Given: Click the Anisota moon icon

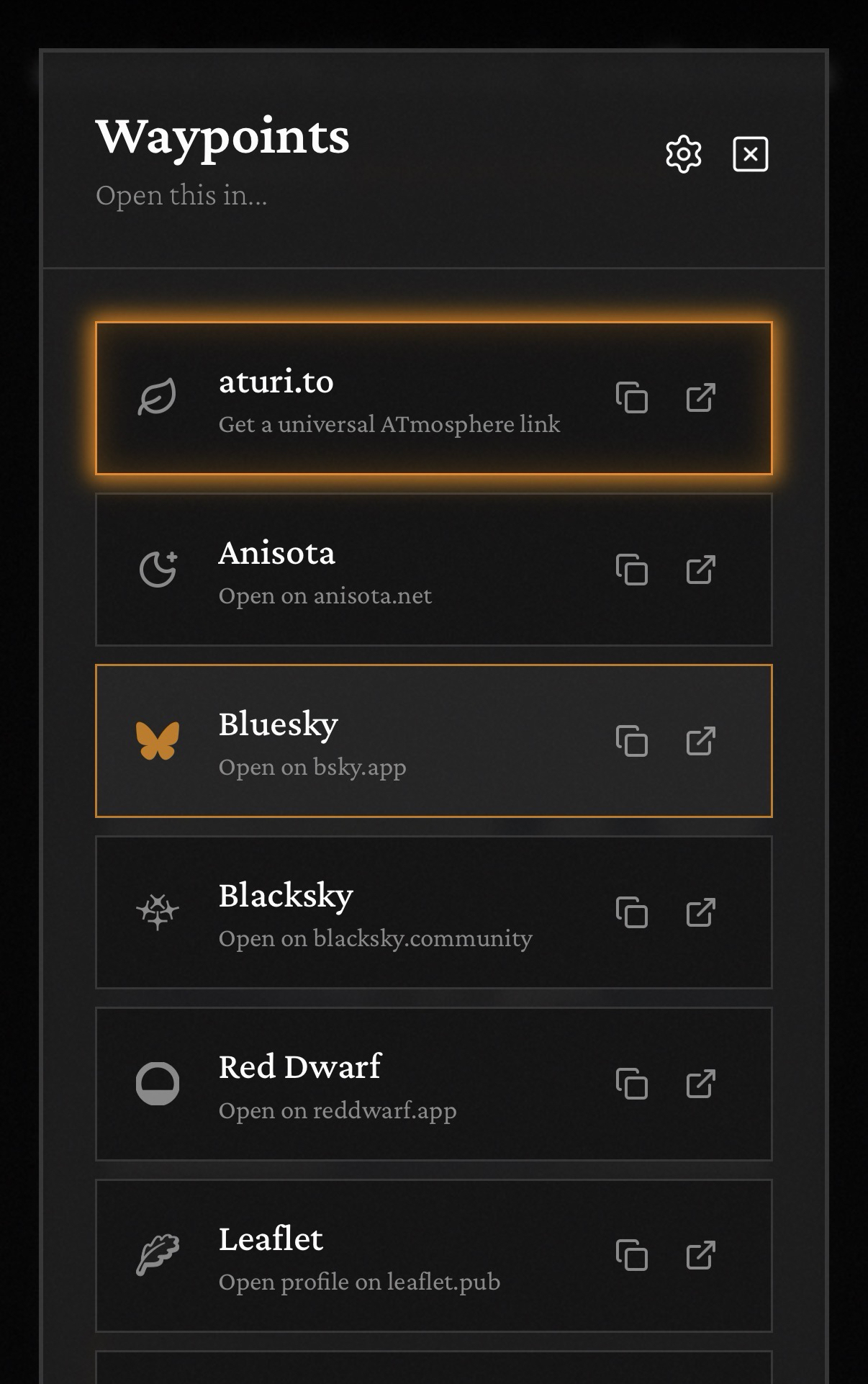Looking at the screenshot, I should (158, 570).
